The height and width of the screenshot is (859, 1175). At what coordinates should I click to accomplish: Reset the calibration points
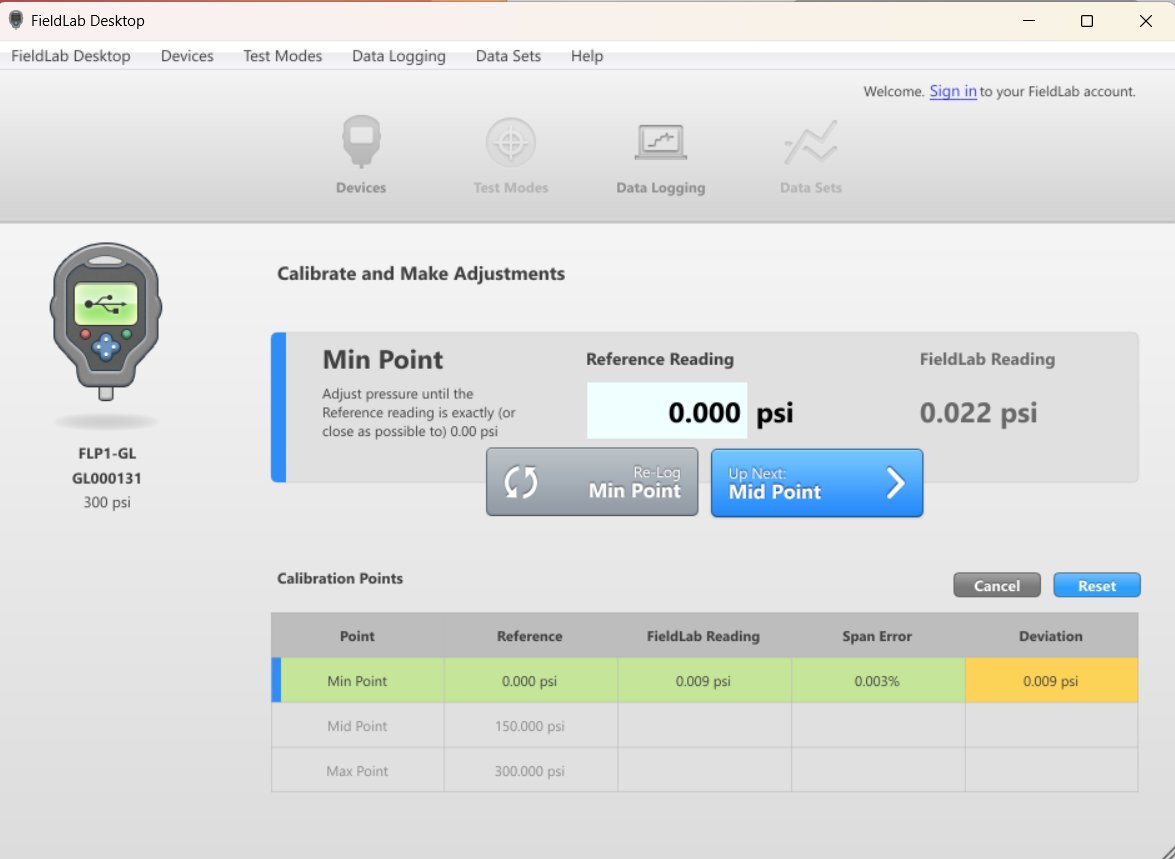coord(1097,585)
